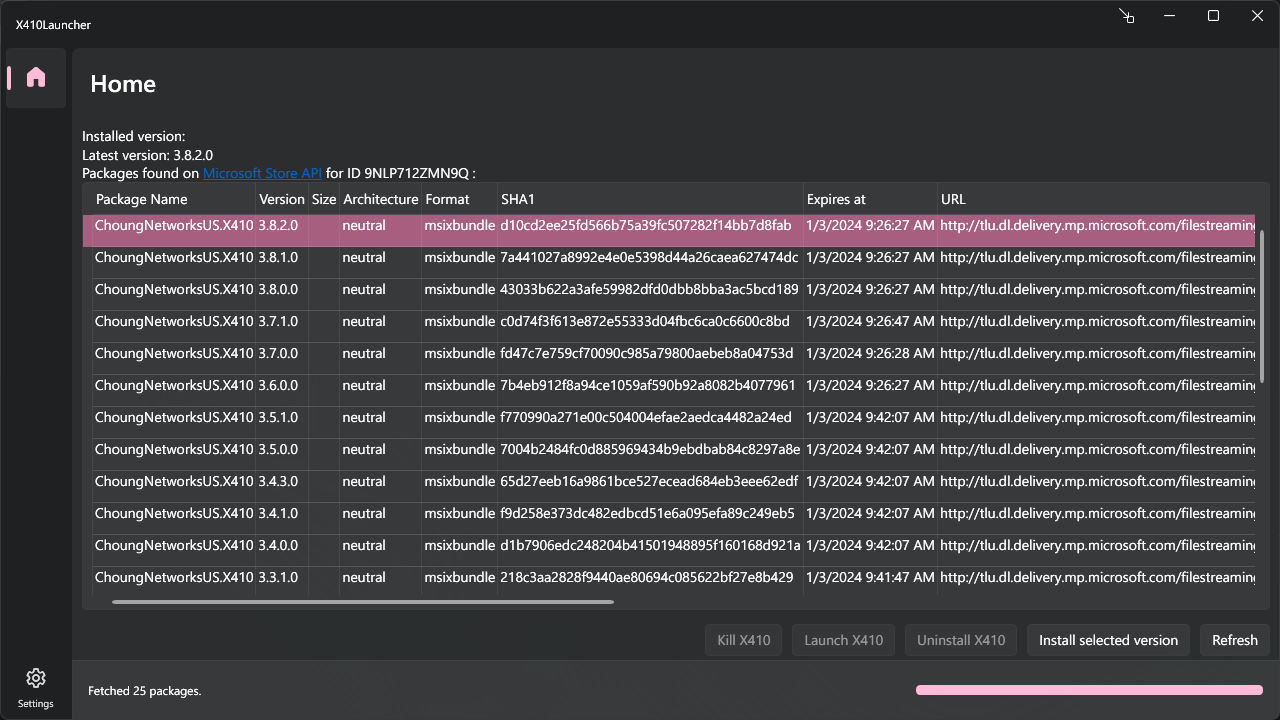
Task: Click expiry 1/3/2024 9:26:47 AM cell
Action: pos(871,322)
